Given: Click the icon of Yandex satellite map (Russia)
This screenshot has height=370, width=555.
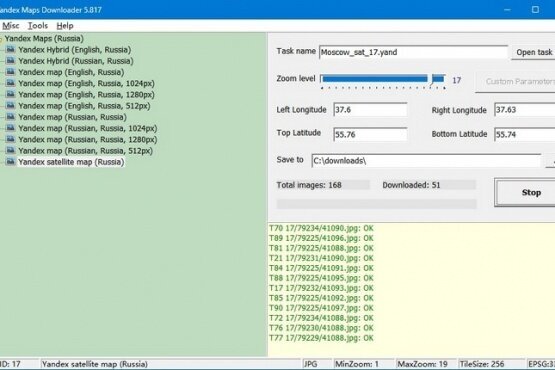Looking at the screenshot, I should coord(11,161).
